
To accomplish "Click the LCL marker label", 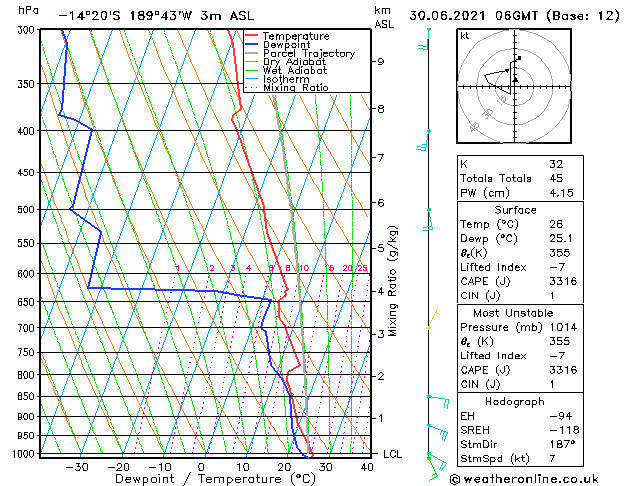I will click(392, 454).
